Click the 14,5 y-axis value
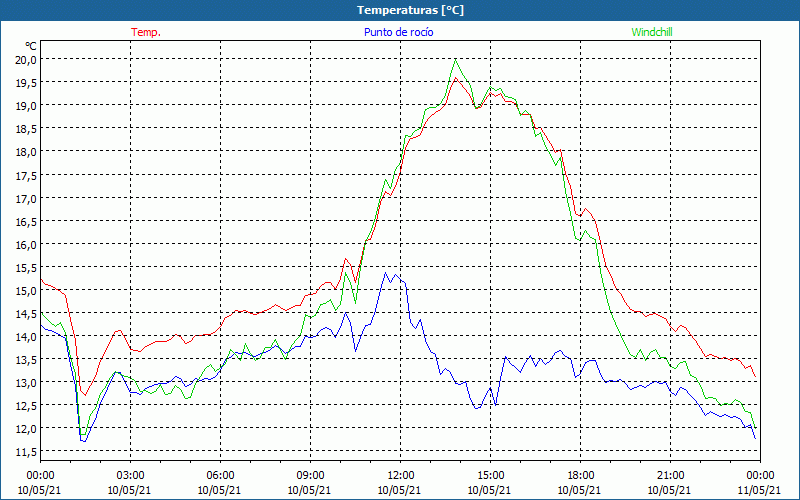The height and width of the screenshot is (500, 800). pyautogui.click(x=27, y=314)
